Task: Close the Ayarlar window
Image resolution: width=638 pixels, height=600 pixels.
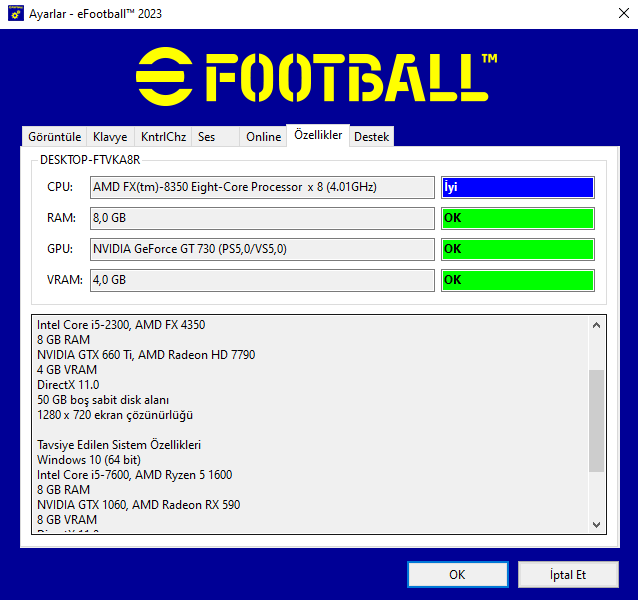Action: 623,13
